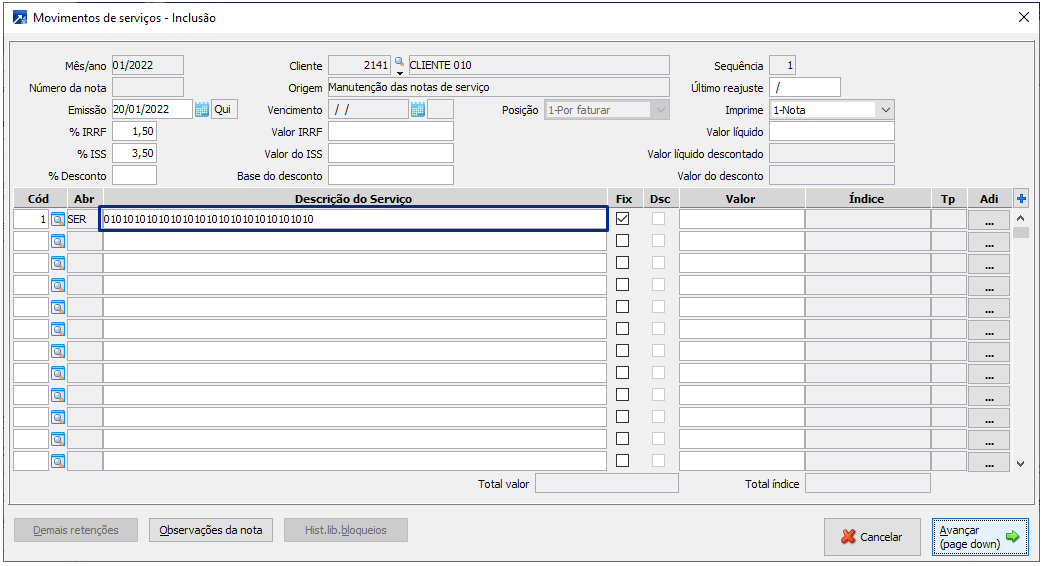
Task: Open service lookup icon in last grid row
Action: pos(58,461)
